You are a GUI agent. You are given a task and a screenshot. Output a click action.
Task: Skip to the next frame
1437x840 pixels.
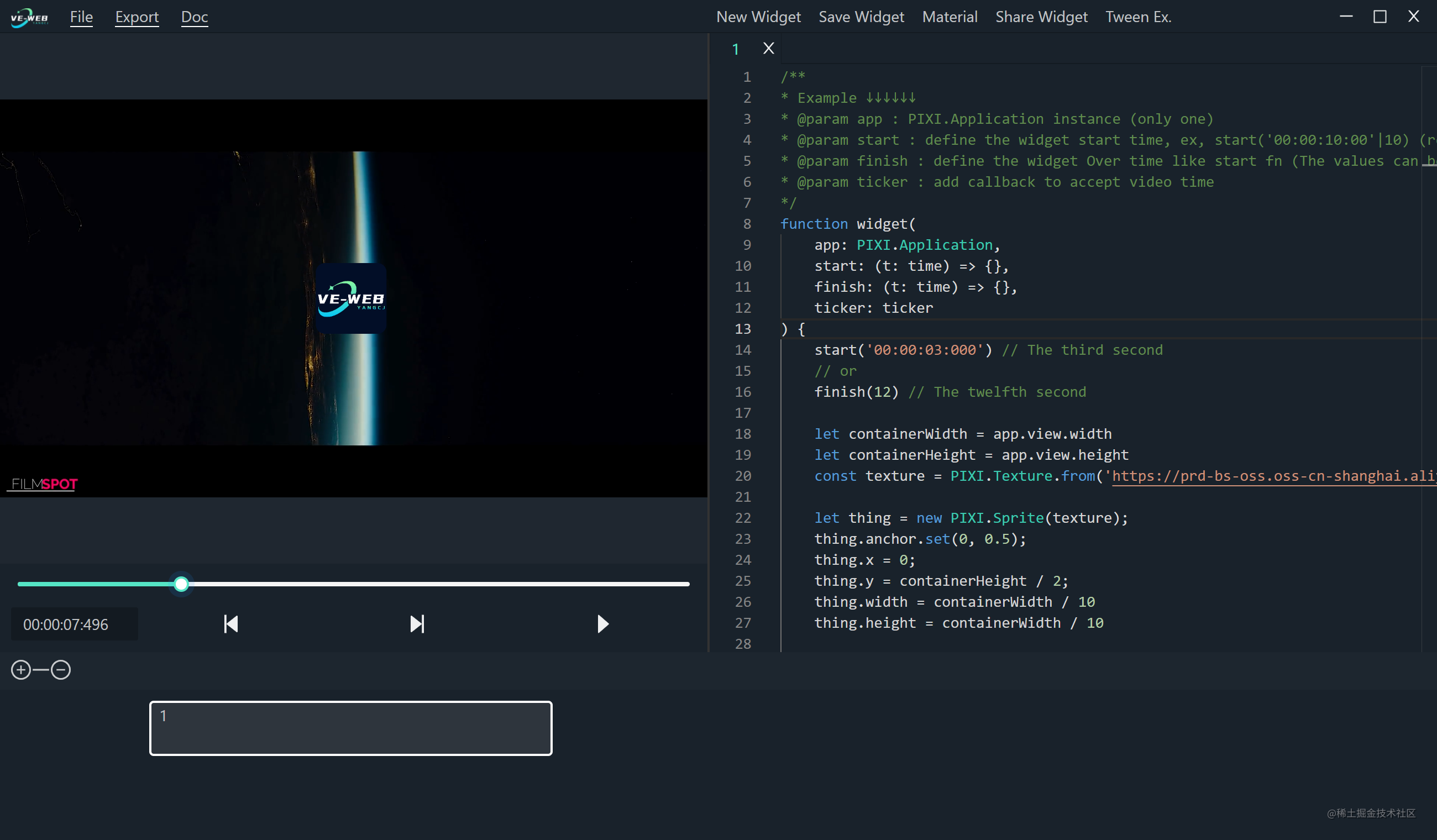417,624
